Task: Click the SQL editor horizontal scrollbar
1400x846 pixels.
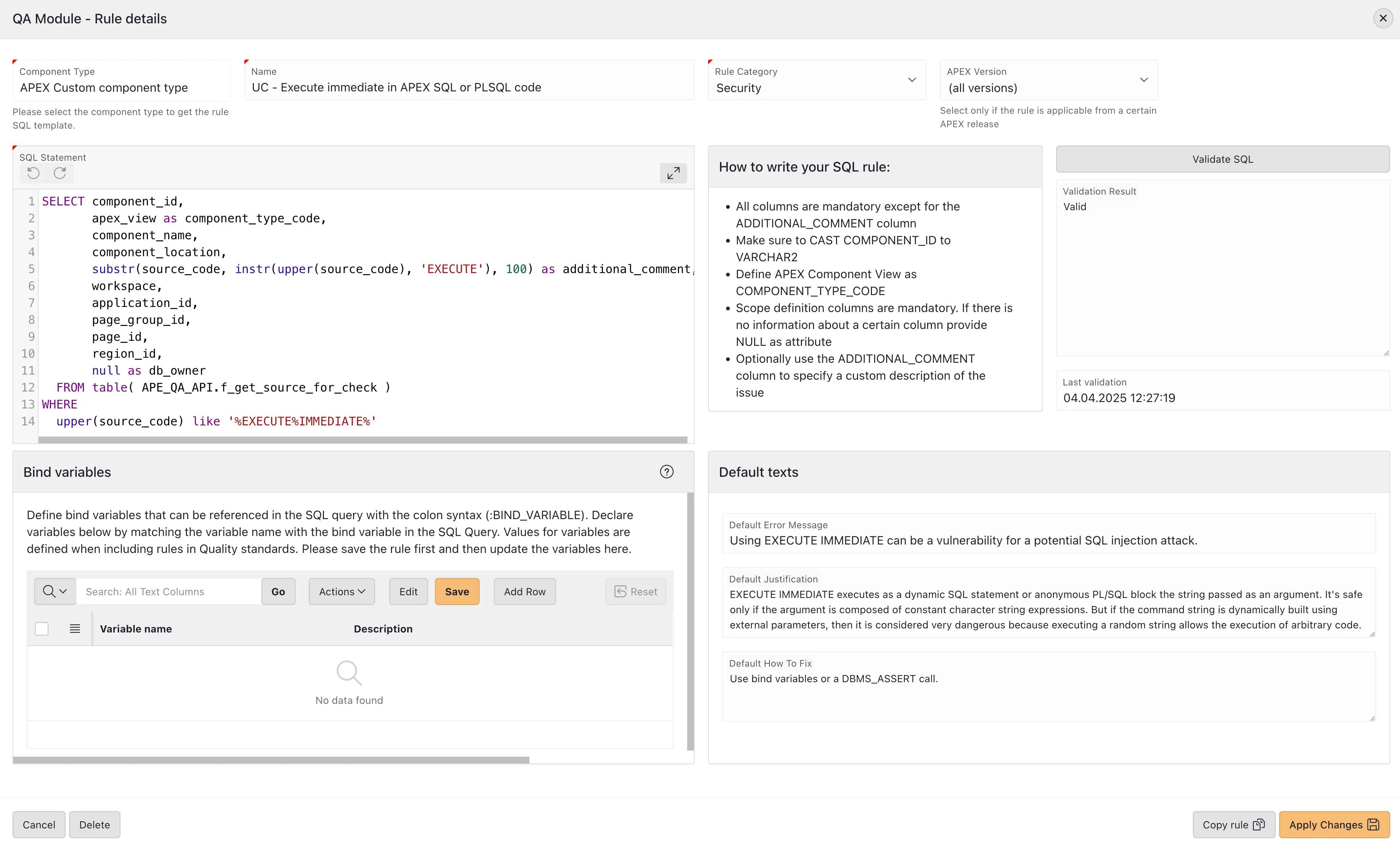Action: point(363,440)
